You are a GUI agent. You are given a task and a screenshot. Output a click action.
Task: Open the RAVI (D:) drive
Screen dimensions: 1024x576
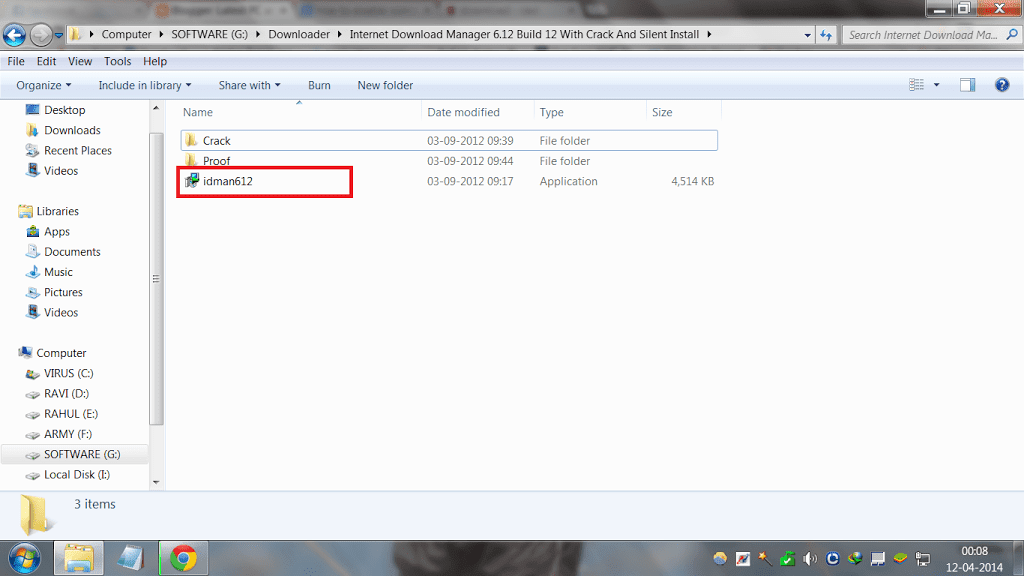(x=66, y=393)
